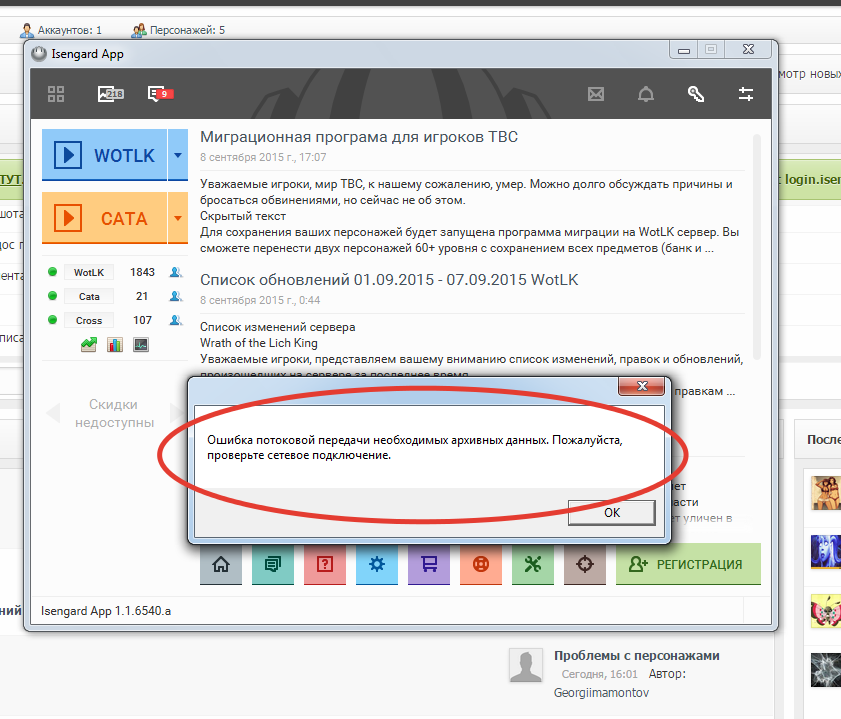Minimize the Isengard App window
Screen dimensions: 841x719
point(684,50)
